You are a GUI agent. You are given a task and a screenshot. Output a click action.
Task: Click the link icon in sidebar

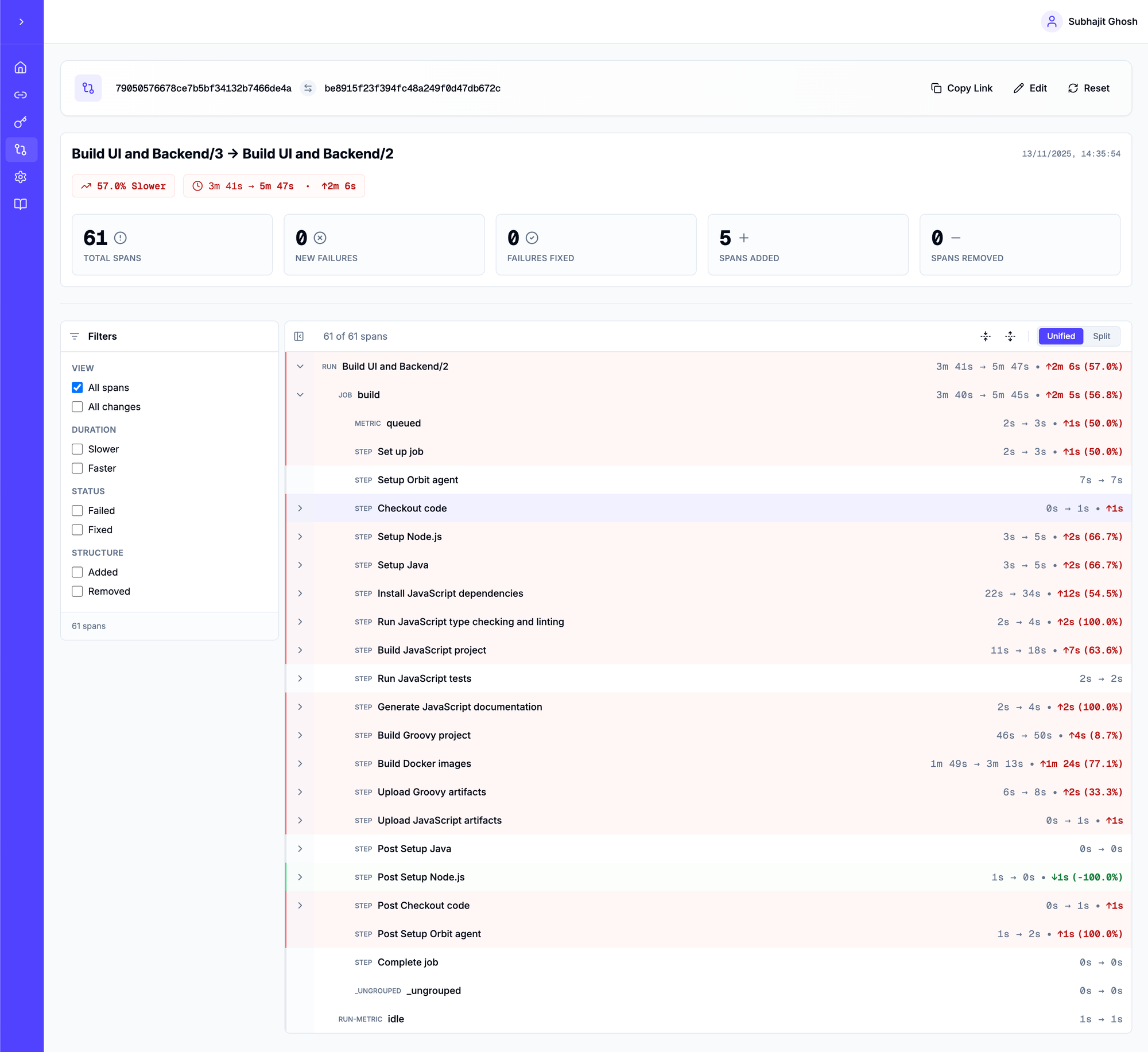tap(21, 95)
